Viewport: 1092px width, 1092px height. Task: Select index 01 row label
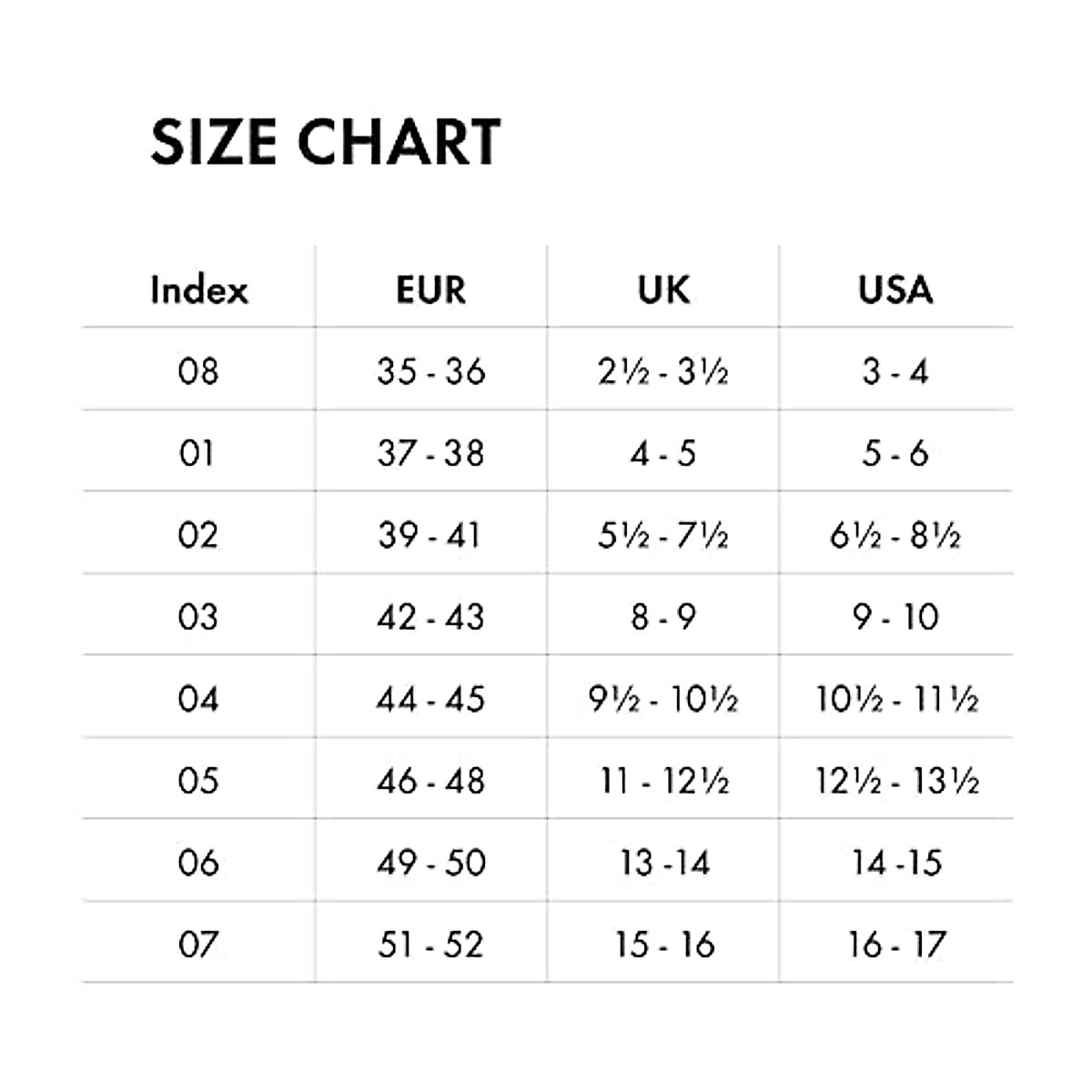pyautogui.click(x=197, y=453)
